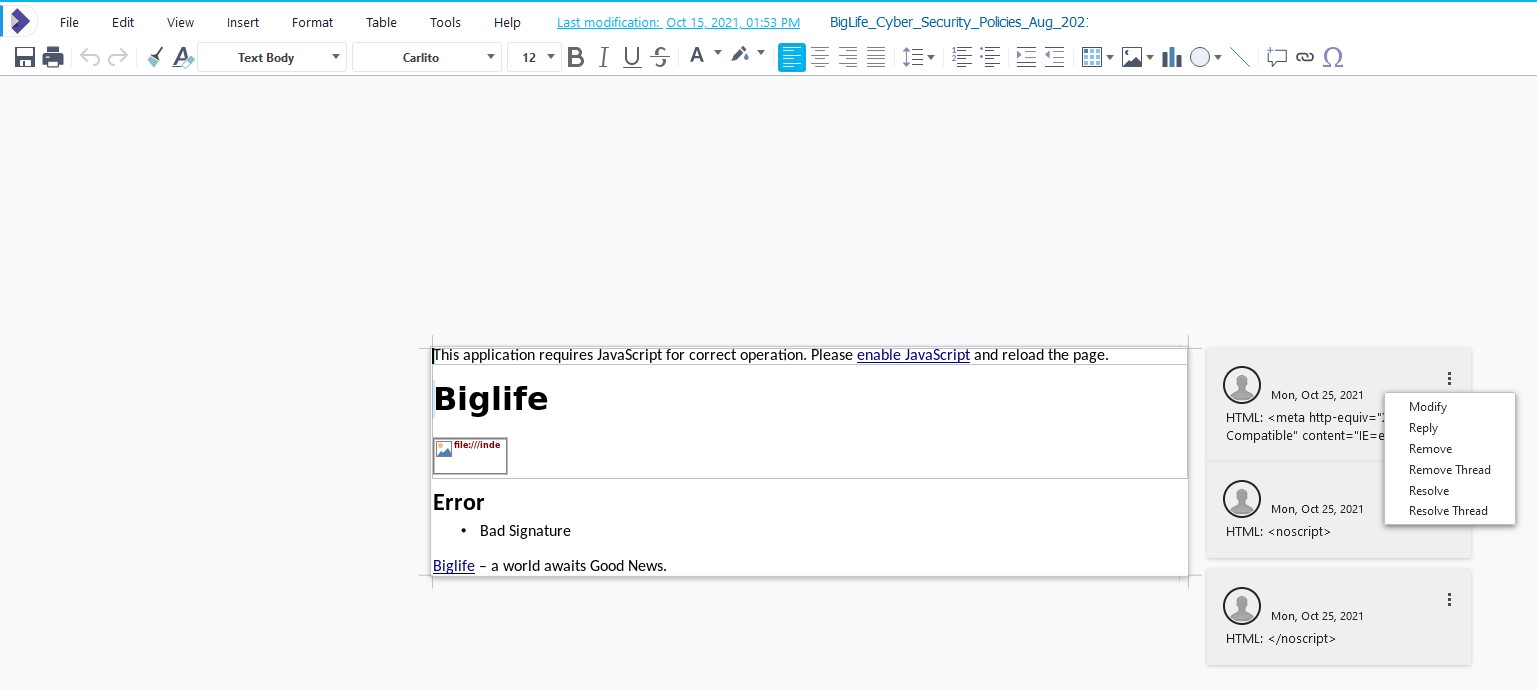Clear direct formatting with the eraser icon
This screenshot has height=690, width=1537.
pyautogui.click(x=183, y=57)
